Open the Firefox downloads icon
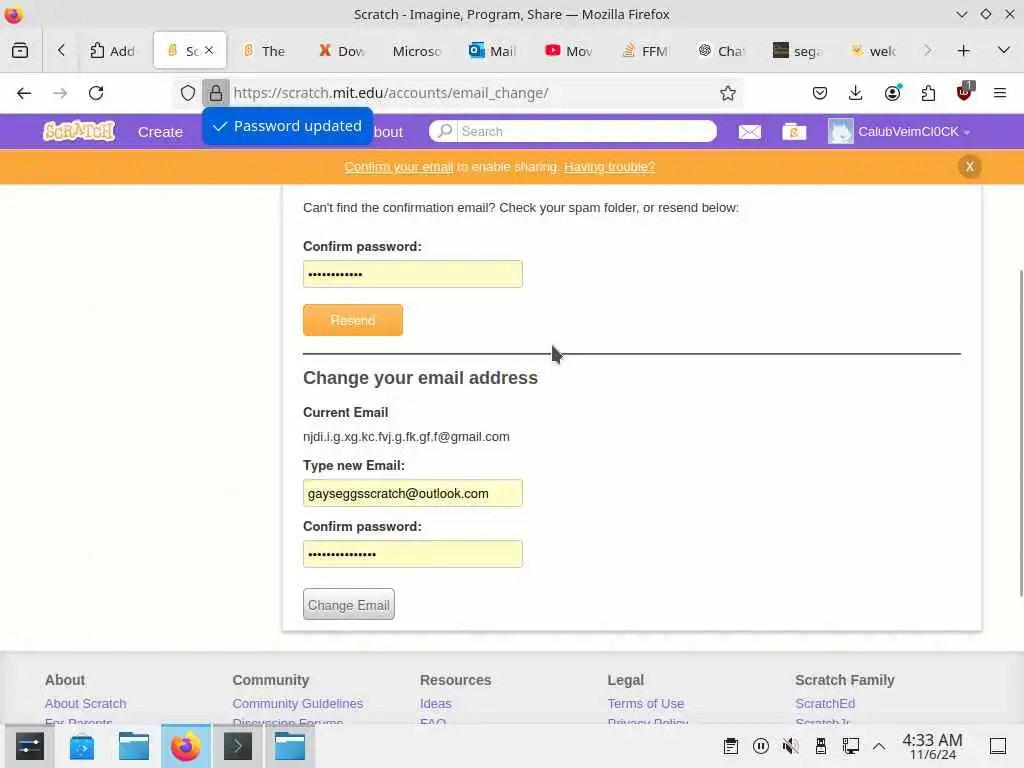Viewport: 1024px width, 768px height. point(856,93)
